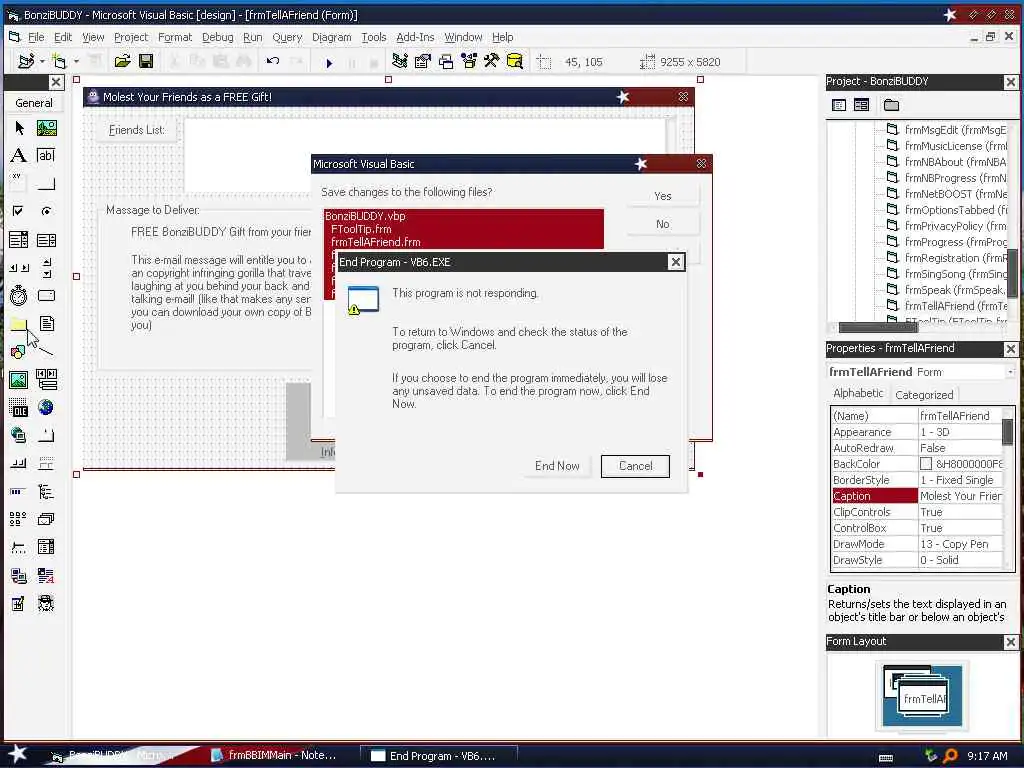Select the Timer stopwatch tool
This screenshot has height=768, width=1024.
click(19, 296)
